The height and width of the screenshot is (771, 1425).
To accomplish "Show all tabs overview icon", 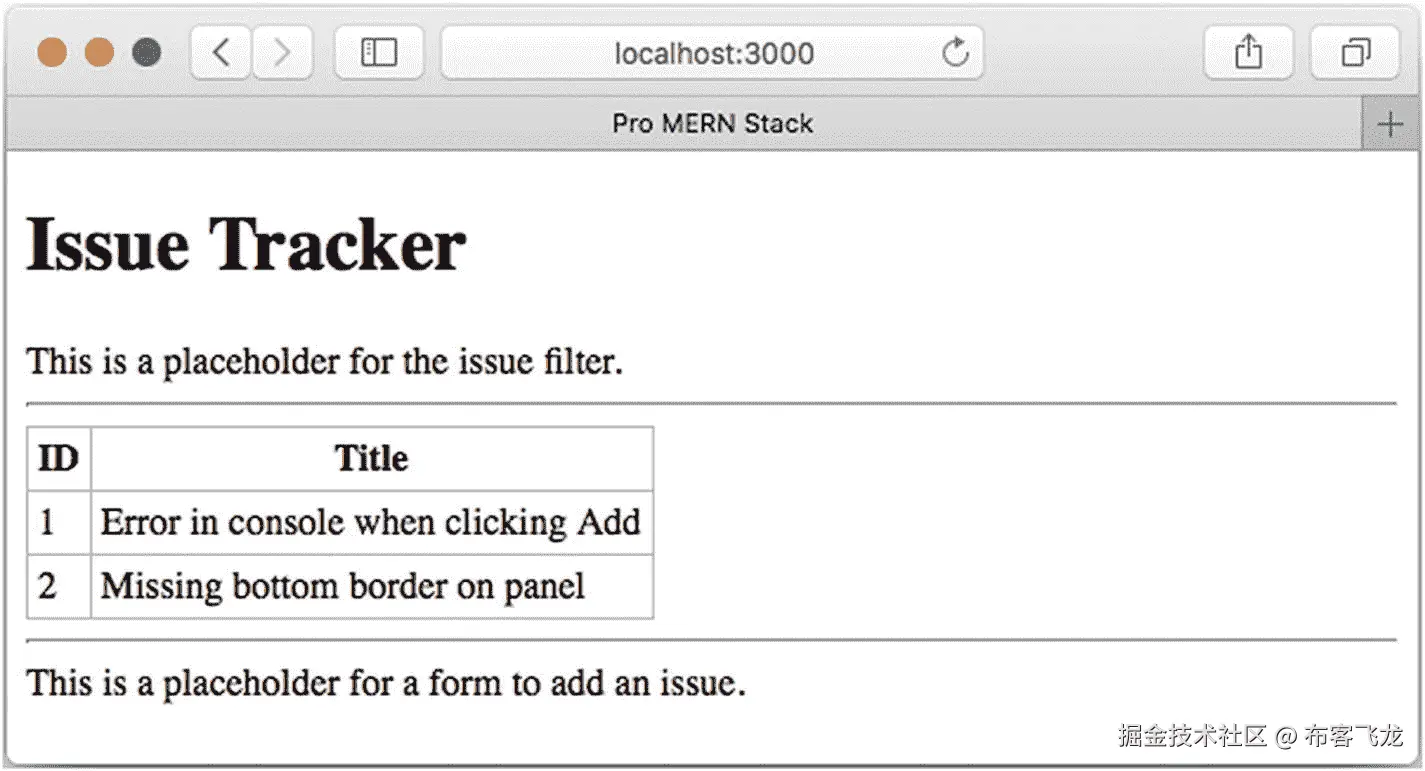I will point(1355,52).
